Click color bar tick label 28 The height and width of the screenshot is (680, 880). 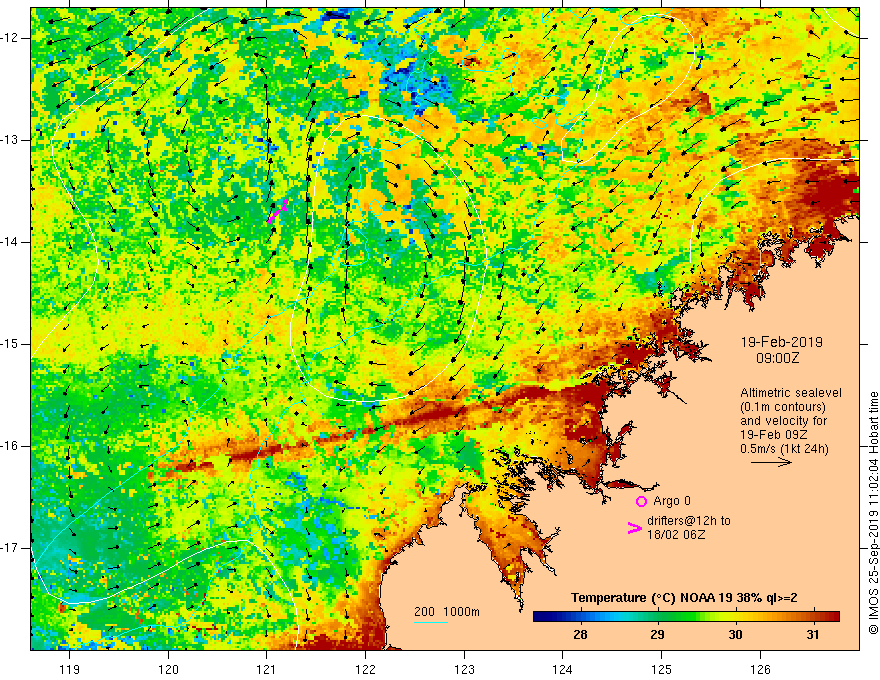580,635
